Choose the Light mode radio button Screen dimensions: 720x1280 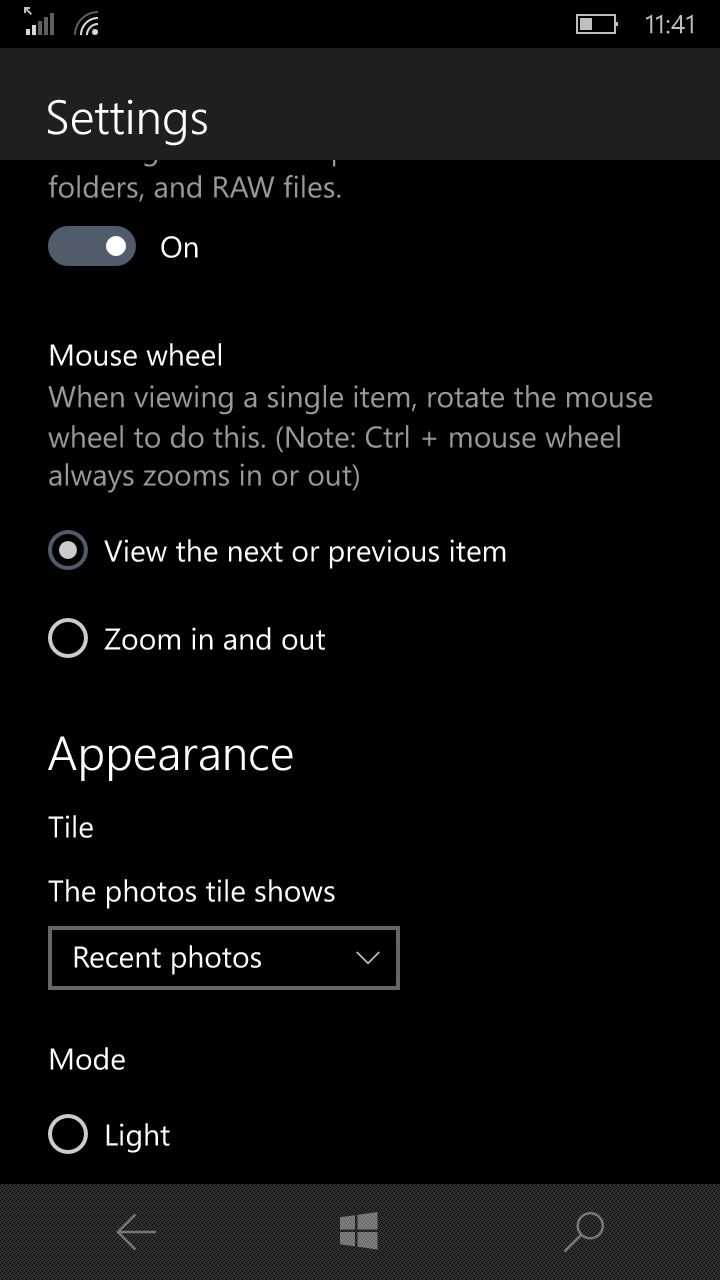pyautogui.click(x=68, y=1134)
